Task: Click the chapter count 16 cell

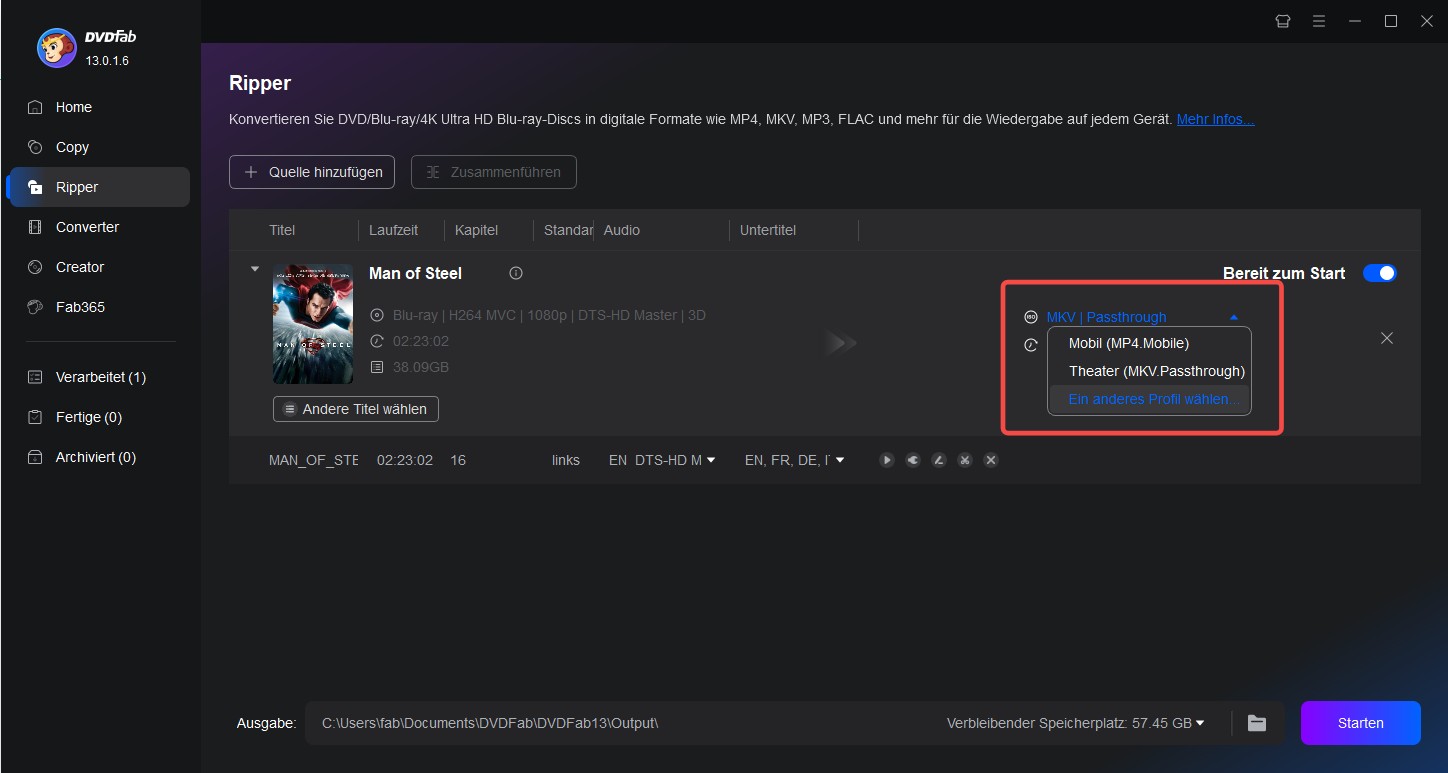Action: tap(458, 460)
